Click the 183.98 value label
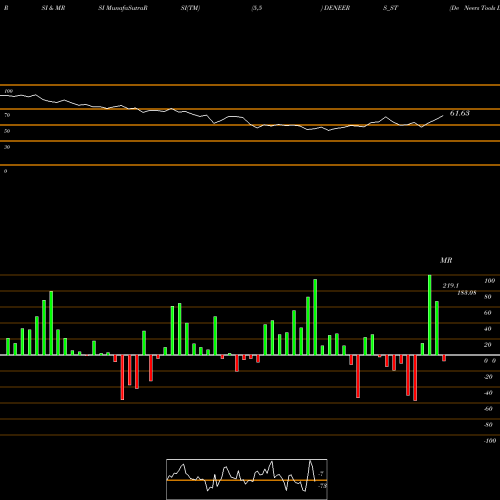 [467, 293]
